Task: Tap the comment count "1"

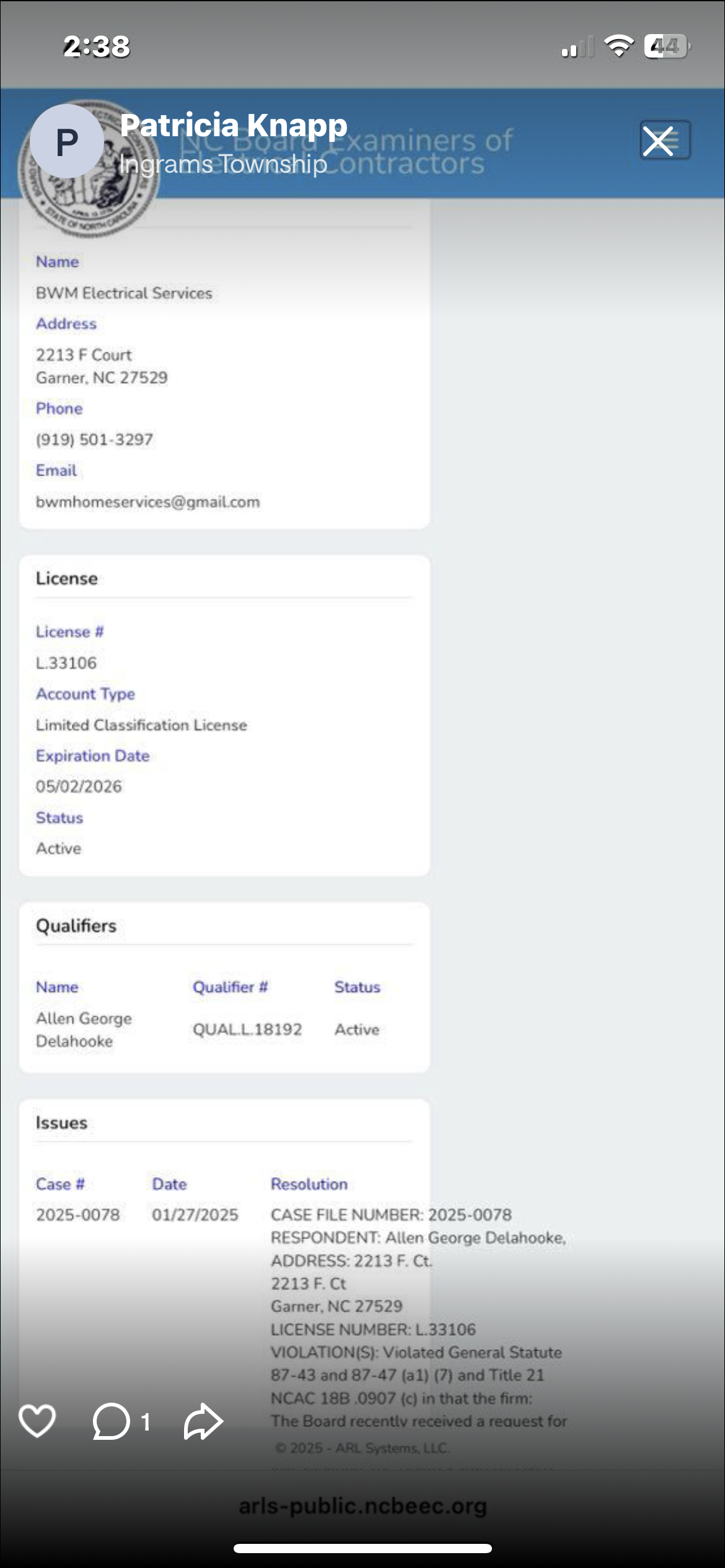Action: [x=146, y=1422]
